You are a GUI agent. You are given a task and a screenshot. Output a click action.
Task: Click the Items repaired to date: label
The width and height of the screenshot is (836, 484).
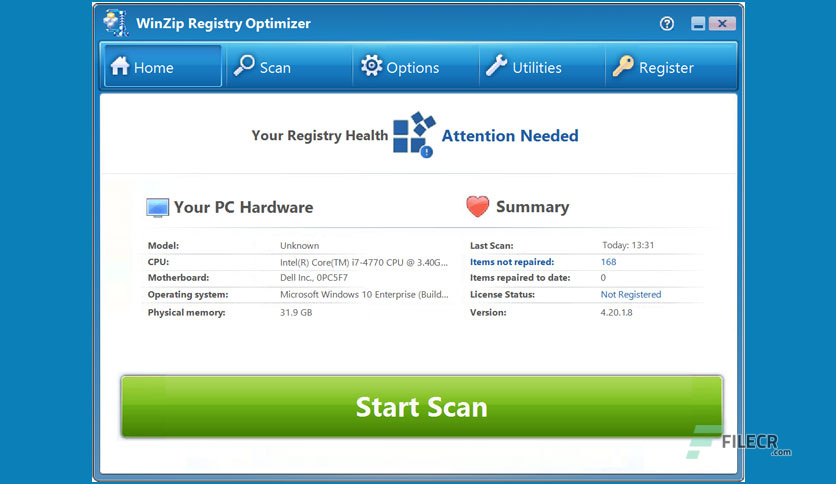520,278
